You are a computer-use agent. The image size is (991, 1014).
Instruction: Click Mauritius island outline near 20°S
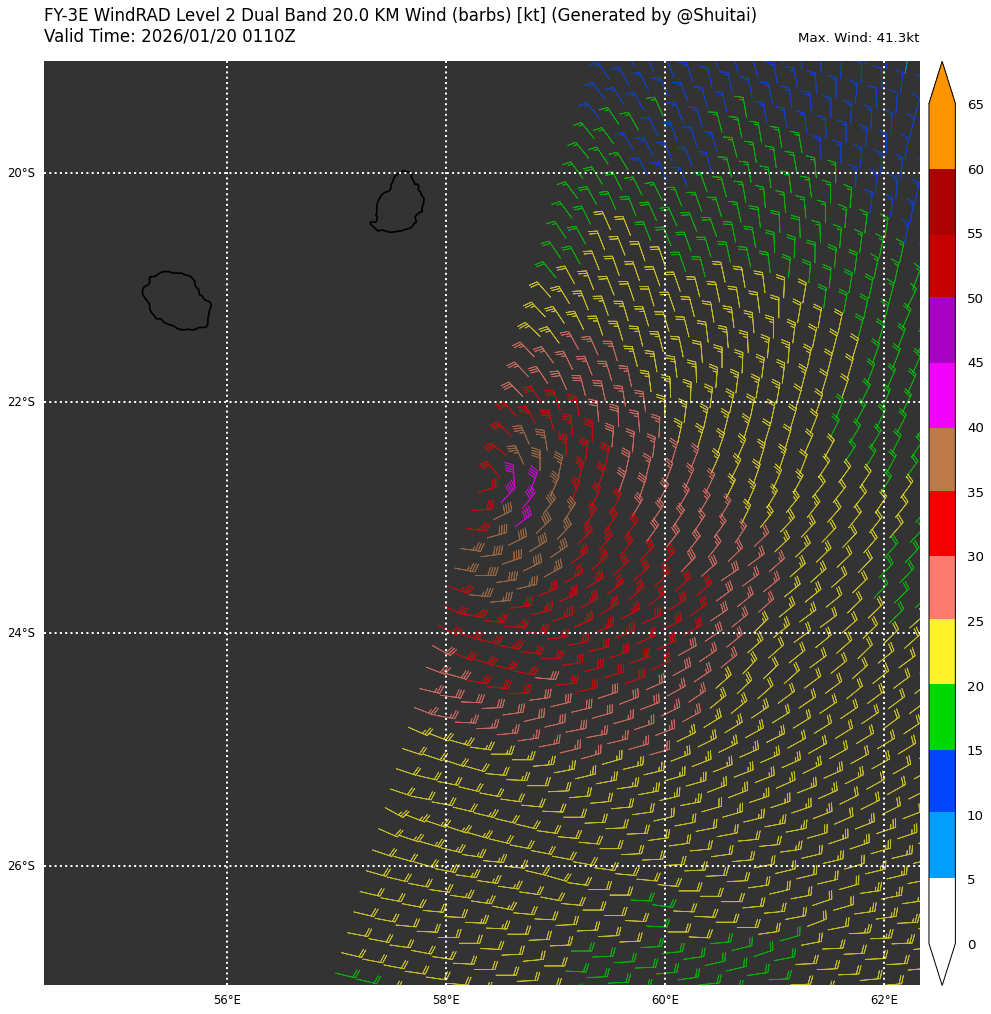point(399,203)
